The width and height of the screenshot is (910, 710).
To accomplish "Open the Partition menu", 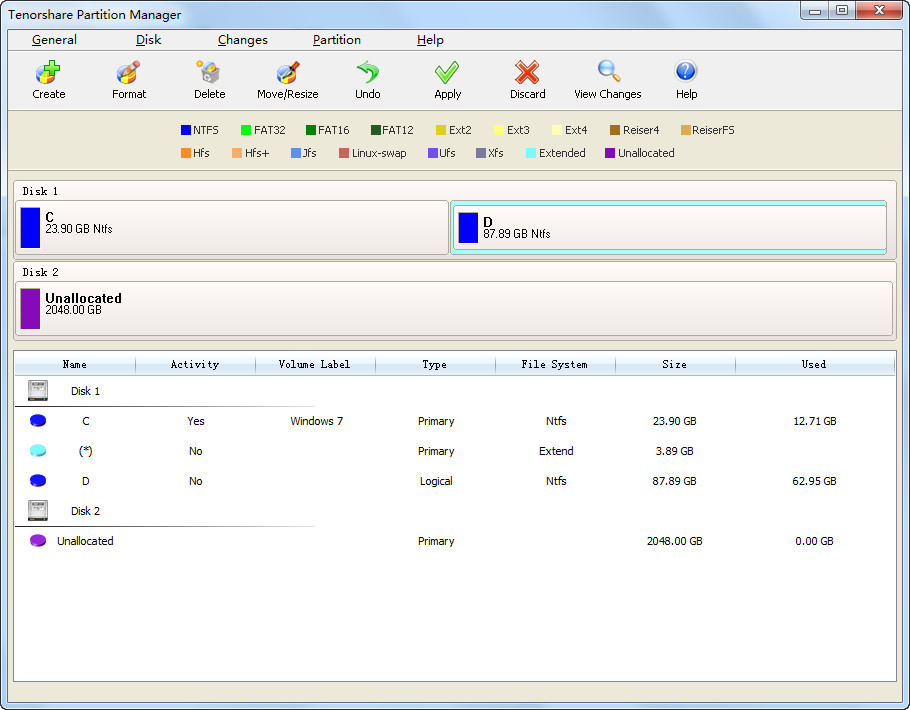I will pyautogui.click(x=337, y=40).
